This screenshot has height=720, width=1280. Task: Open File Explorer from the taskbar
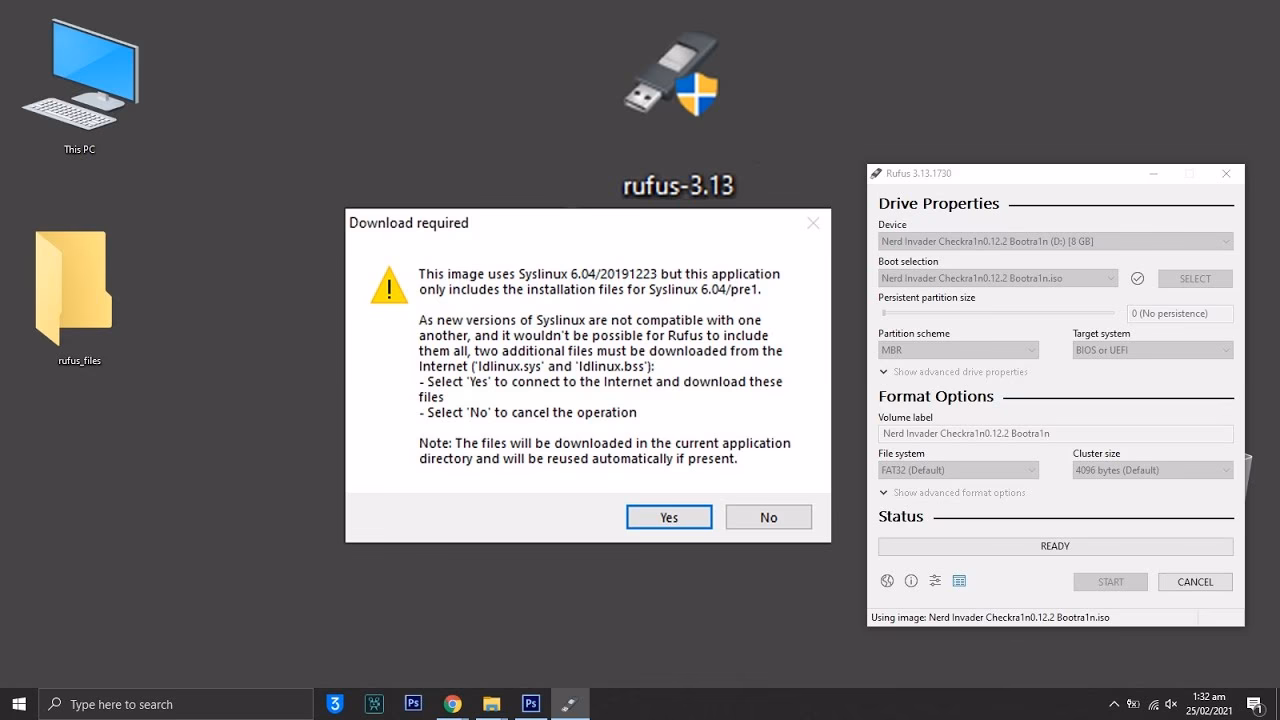(491, 704)
